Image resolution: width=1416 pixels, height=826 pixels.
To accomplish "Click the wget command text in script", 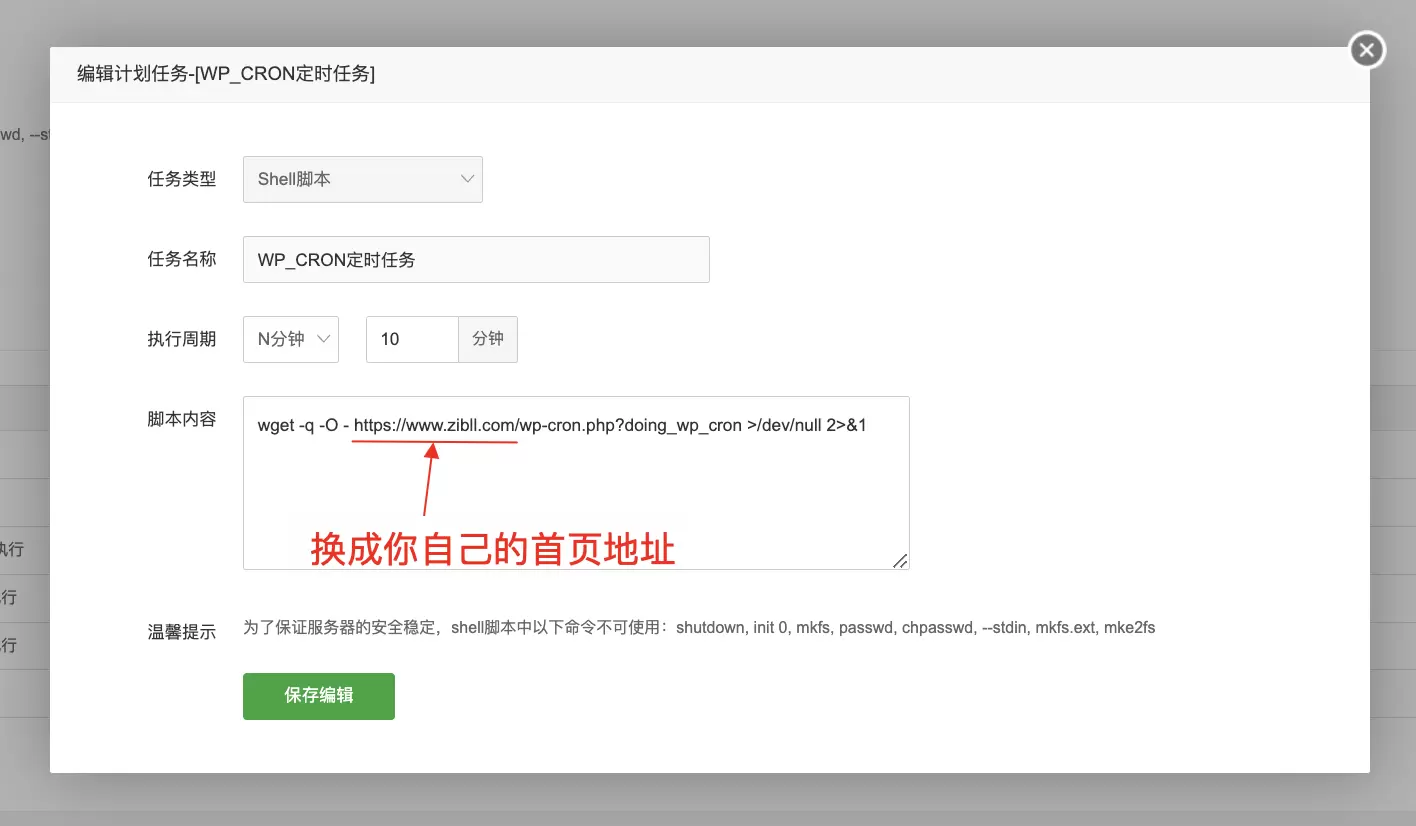I will pos(562,425).
